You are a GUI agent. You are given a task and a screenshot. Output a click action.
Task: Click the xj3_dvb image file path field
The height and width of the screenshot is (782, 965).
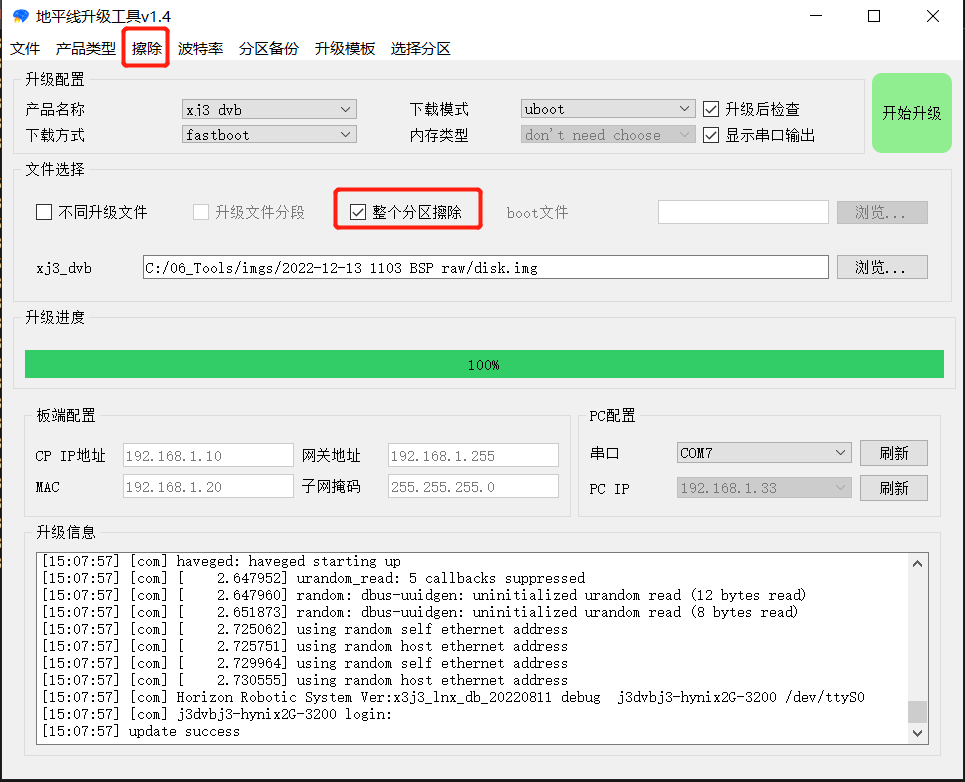point(485,267)
